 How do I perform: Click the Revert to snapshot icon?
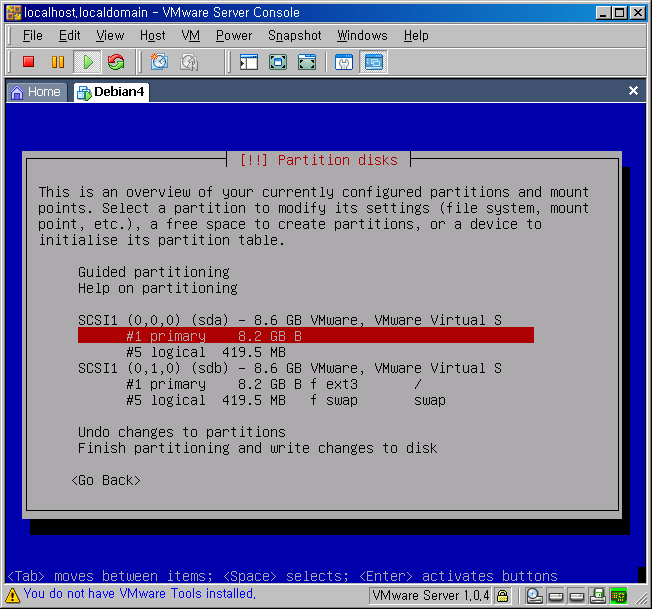tap(189, 62)
